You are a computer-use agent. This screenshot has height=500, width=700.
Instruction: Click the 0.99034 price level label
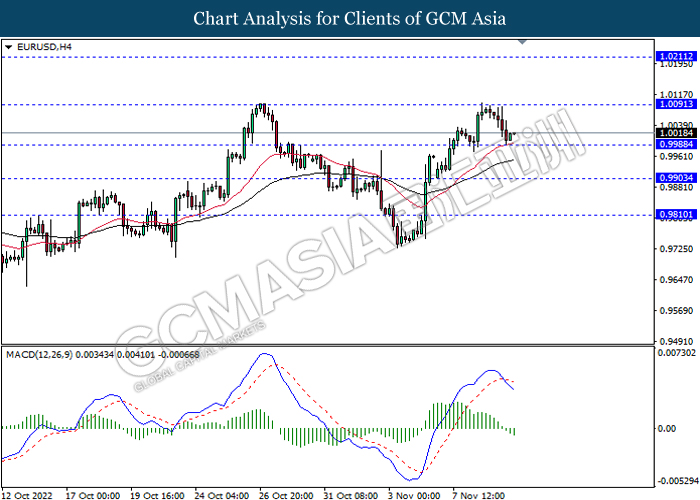coord(676,178)
